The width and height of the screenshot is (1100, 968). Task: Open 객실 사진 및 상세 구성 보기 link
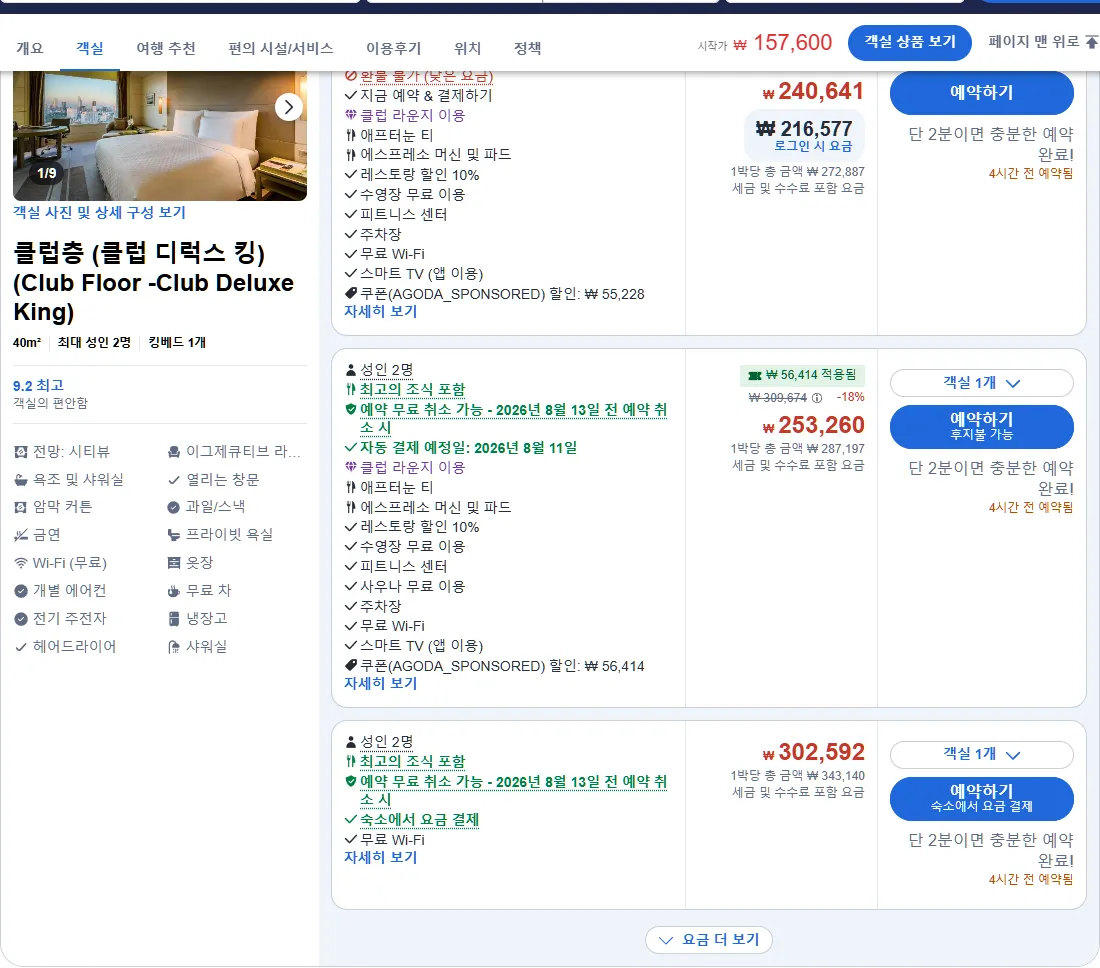100,213
